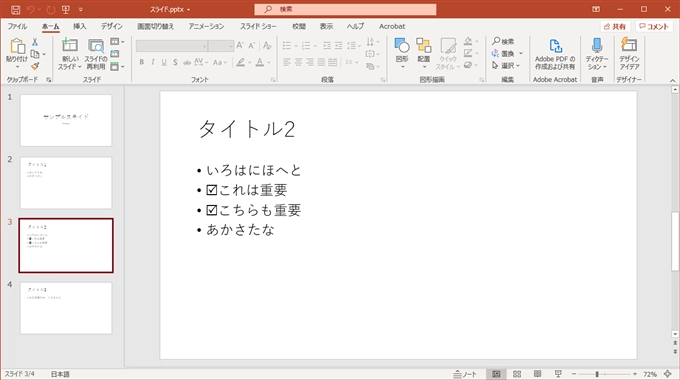Start the slide show from the status bar icon
This screenshot has height=380, width=680.
pyautogui.click(x=558, y=374)
